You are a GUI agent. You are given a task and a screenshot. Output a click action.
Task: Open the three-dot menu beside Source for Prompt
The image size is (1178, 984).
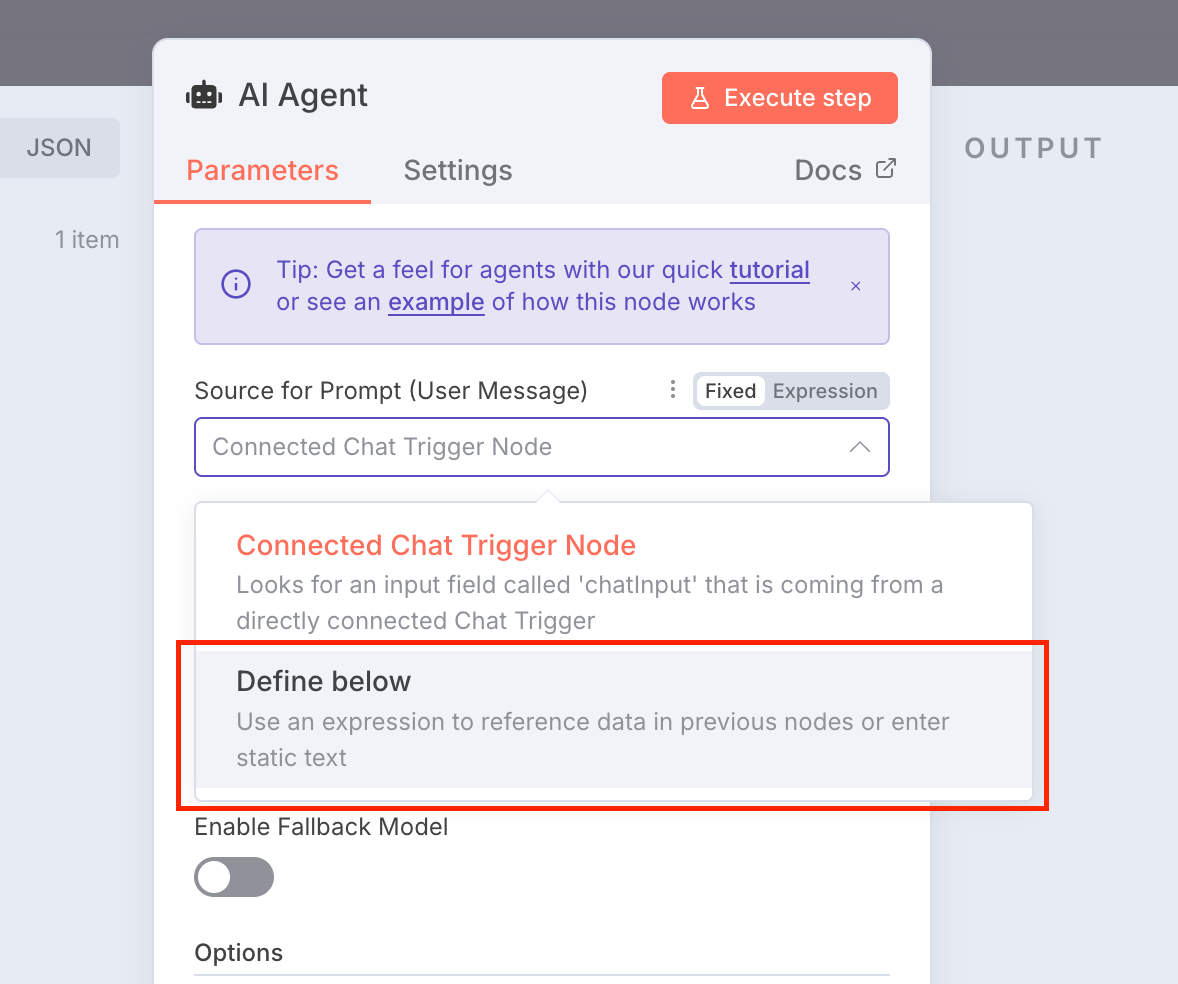click(x=672, y=389)
